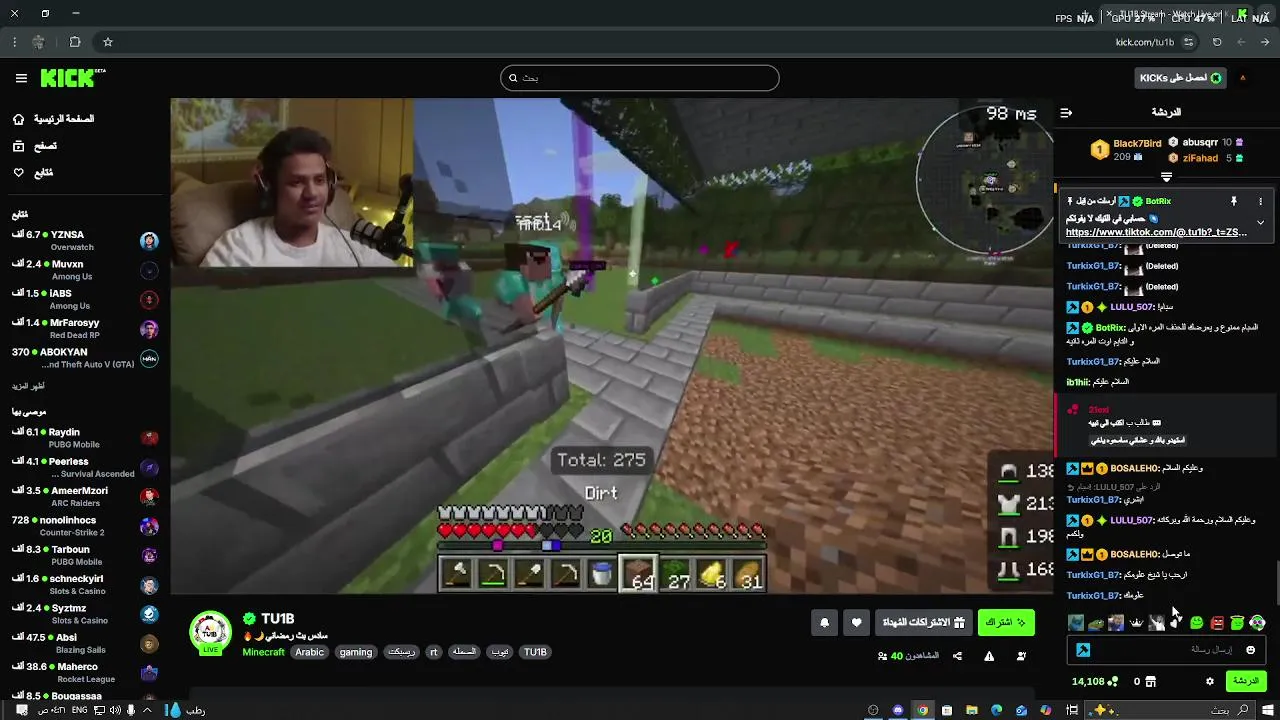The image size is (1280, 720).
Task: Open AmeerMzori recommended channel
Action: pyautogui.click(x=85, y=496)
